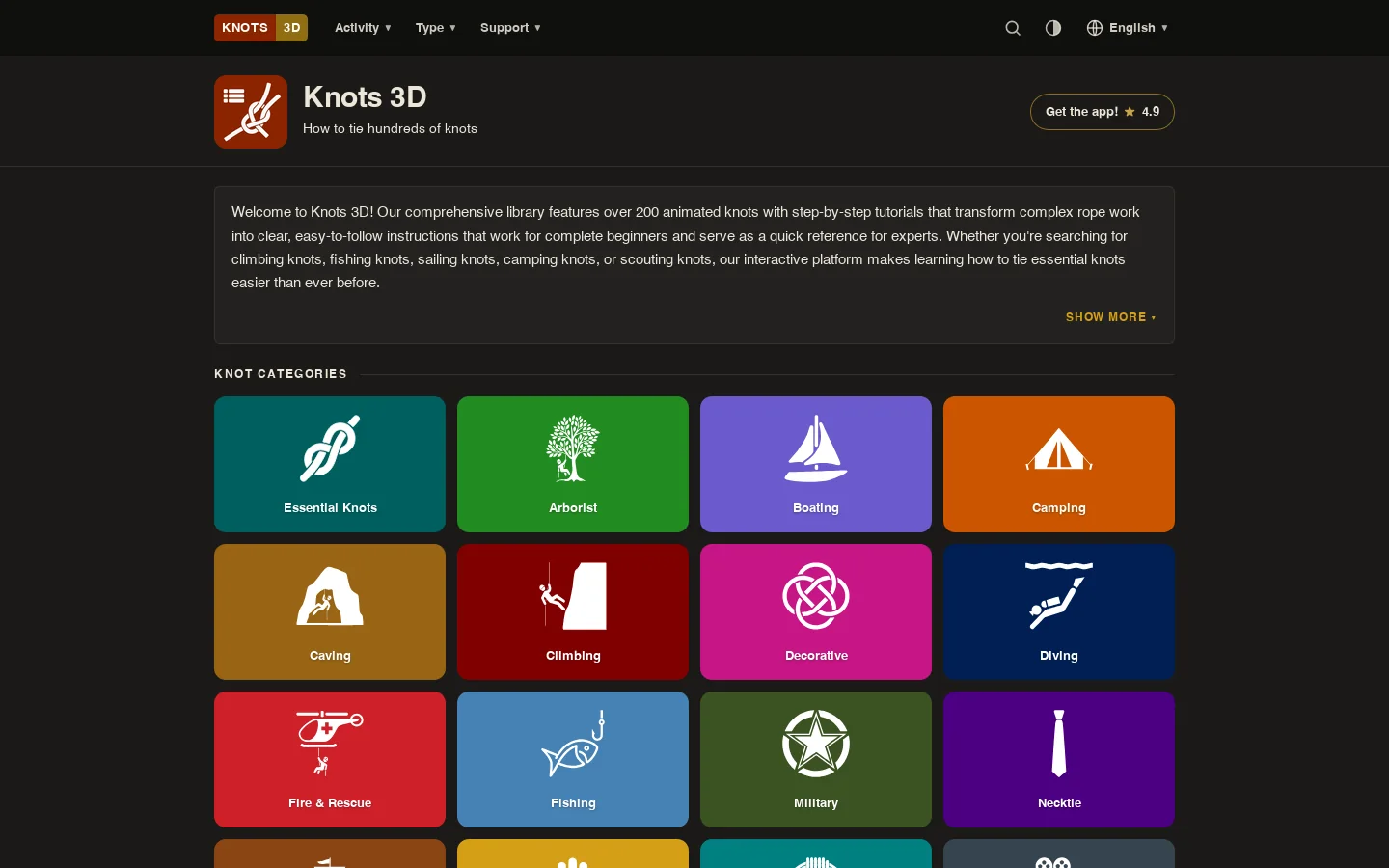This screenshot has width=1389, height=868.
Task: Open the Fishing fish-and-hook icon
Action: pyautogui.click(x=573, y=744)
